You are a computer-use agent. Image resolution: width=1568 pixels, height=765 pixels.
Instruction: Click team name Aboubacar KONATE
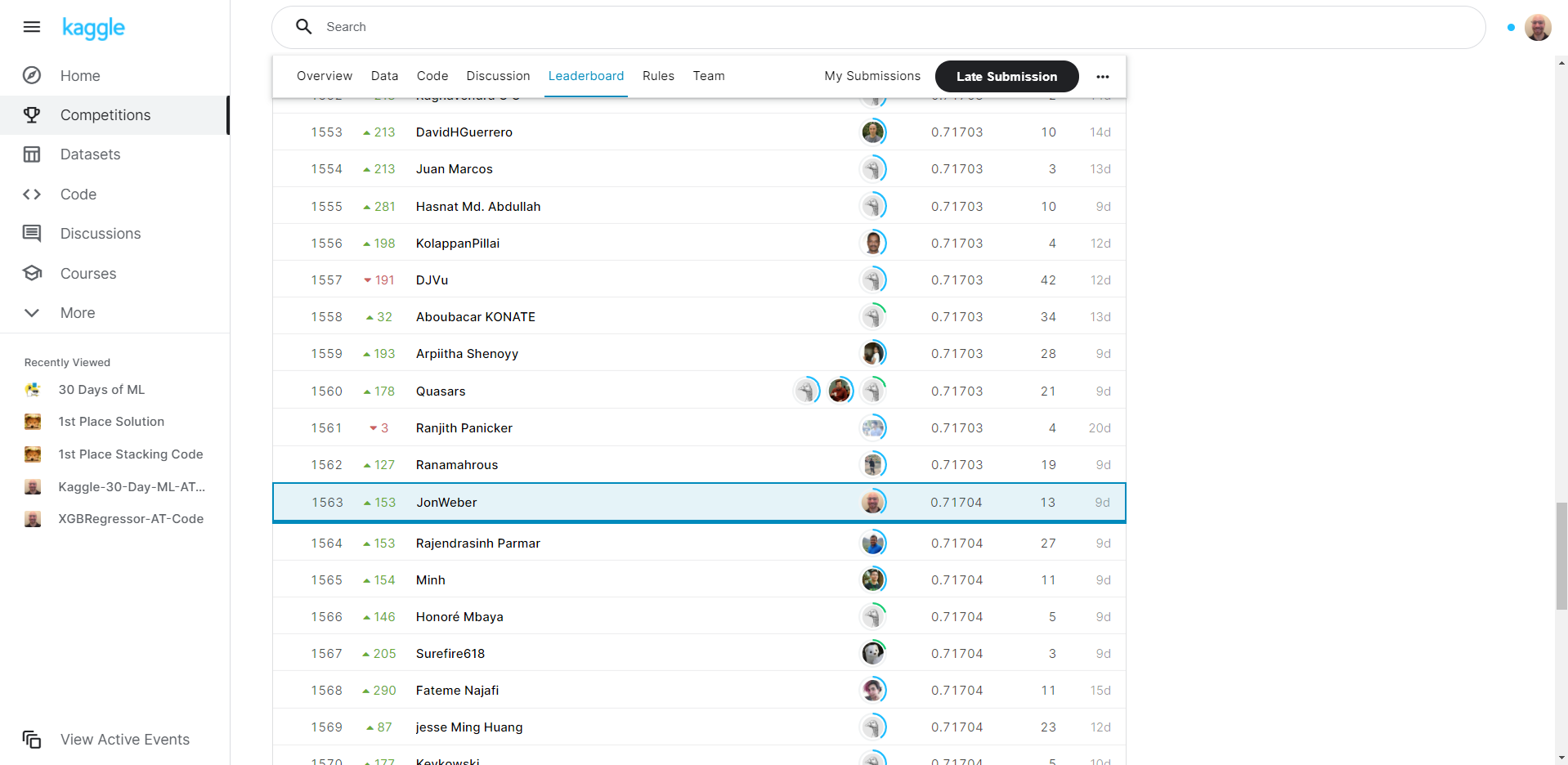476,317
